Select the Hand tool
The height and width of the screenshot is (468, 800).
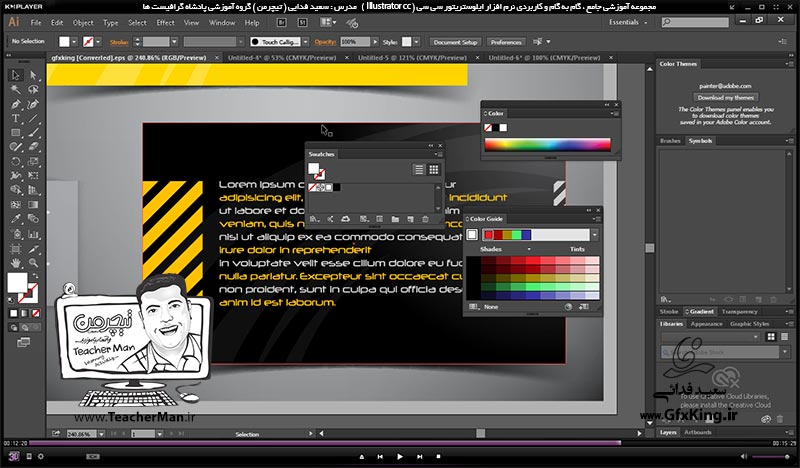point(16,263)
